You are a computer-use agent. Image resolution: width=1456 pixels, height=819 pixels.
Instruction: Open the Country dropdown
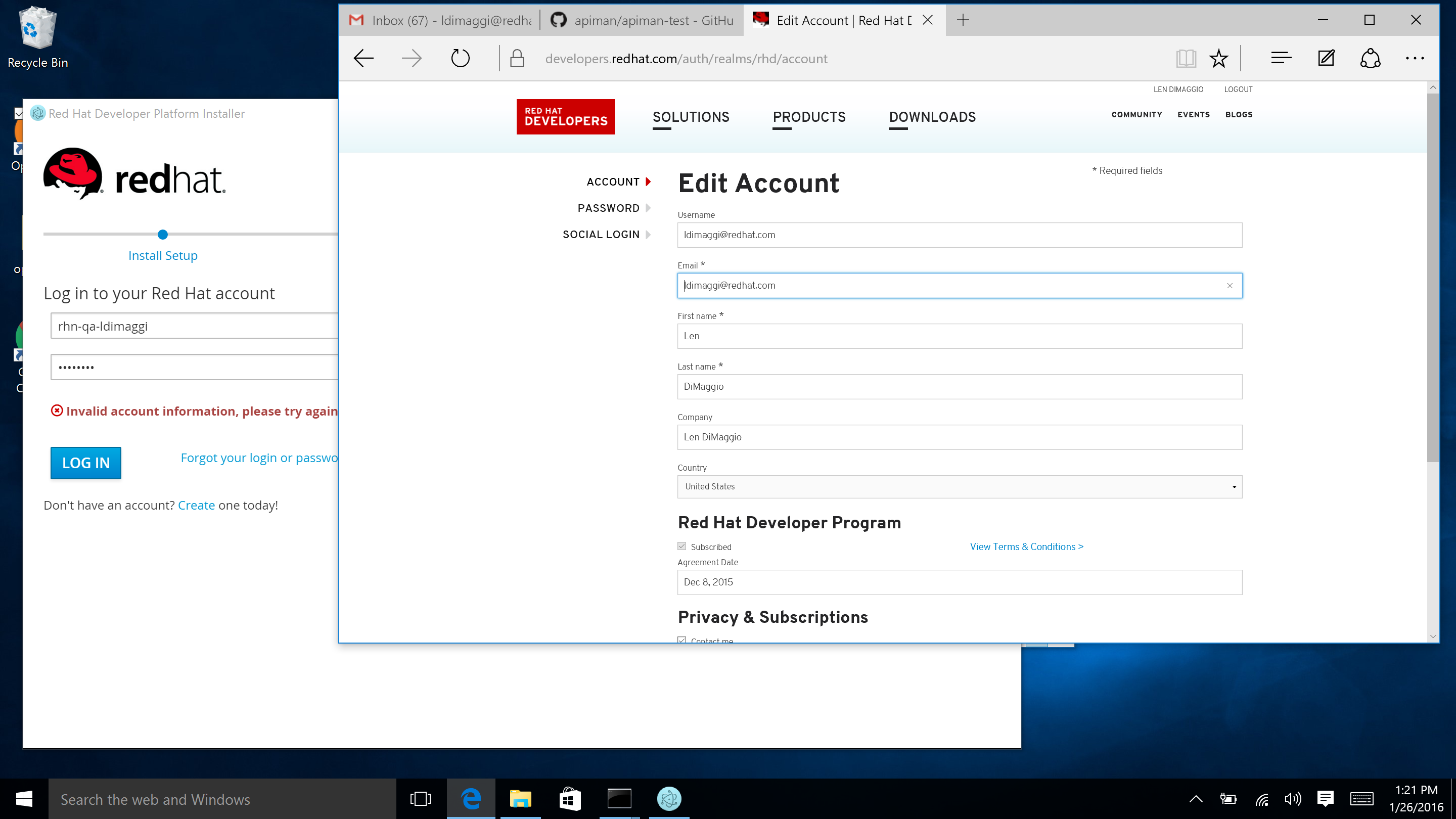click(959, 486)
